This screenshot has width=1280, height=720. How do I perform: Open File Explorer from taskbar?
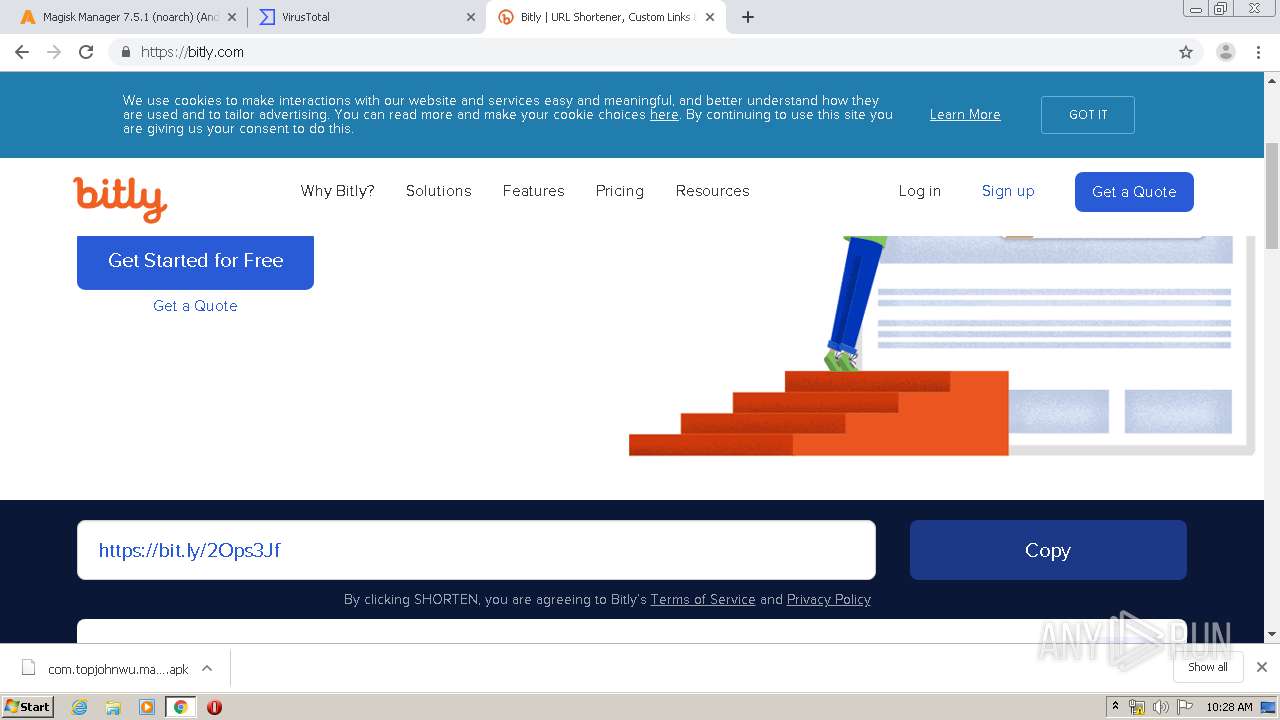[x=113, y=707]
